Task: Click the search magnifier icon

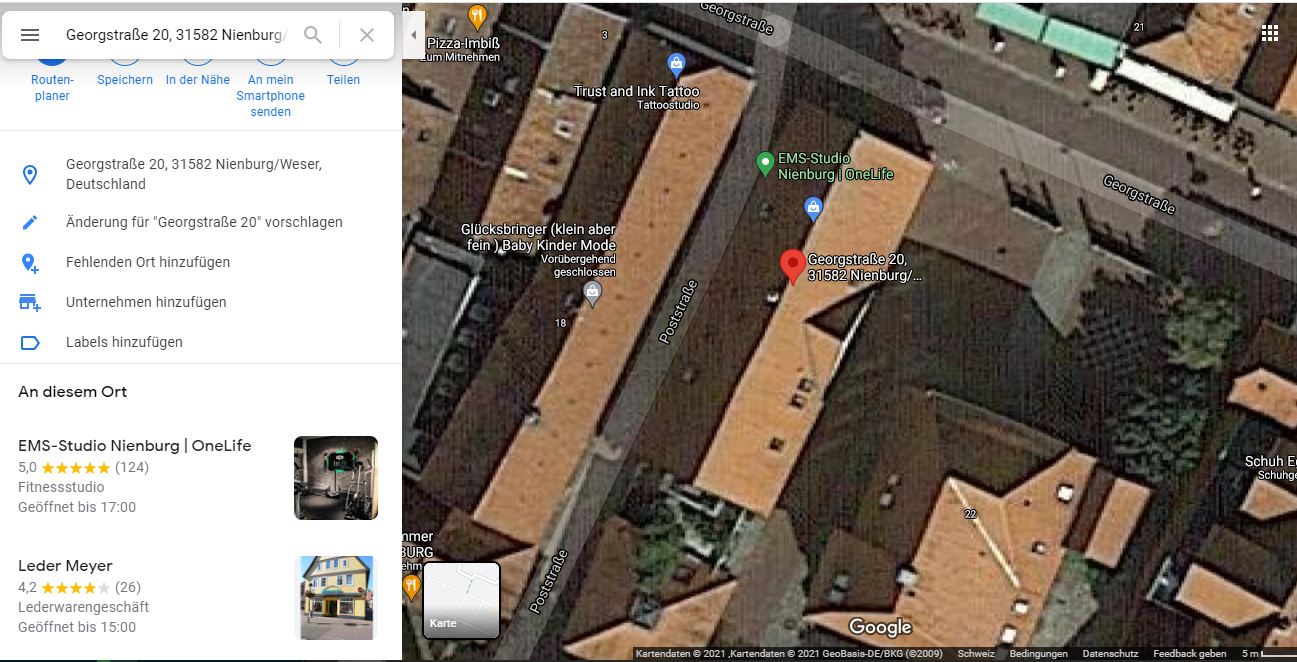Action: point(313,35)
